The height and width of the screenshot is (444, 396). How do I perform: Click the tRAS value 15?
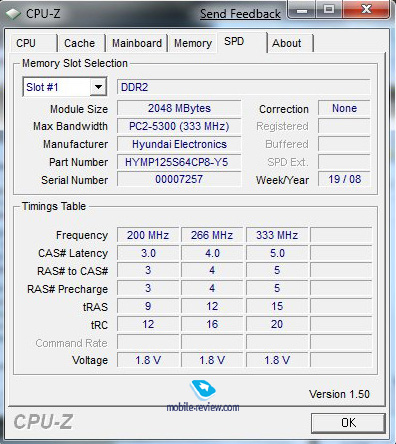(x=277, y=306)
